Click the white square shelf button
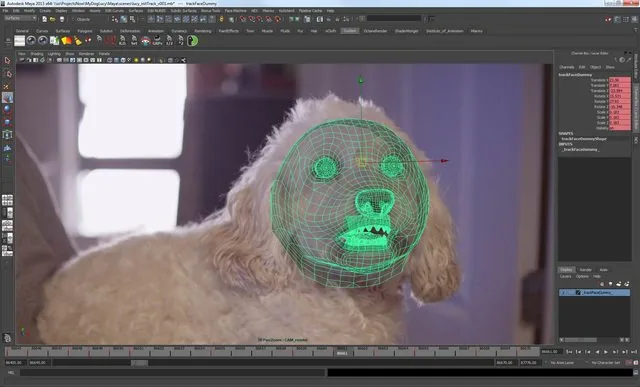 pyautogui.click(x=20, y=40)
